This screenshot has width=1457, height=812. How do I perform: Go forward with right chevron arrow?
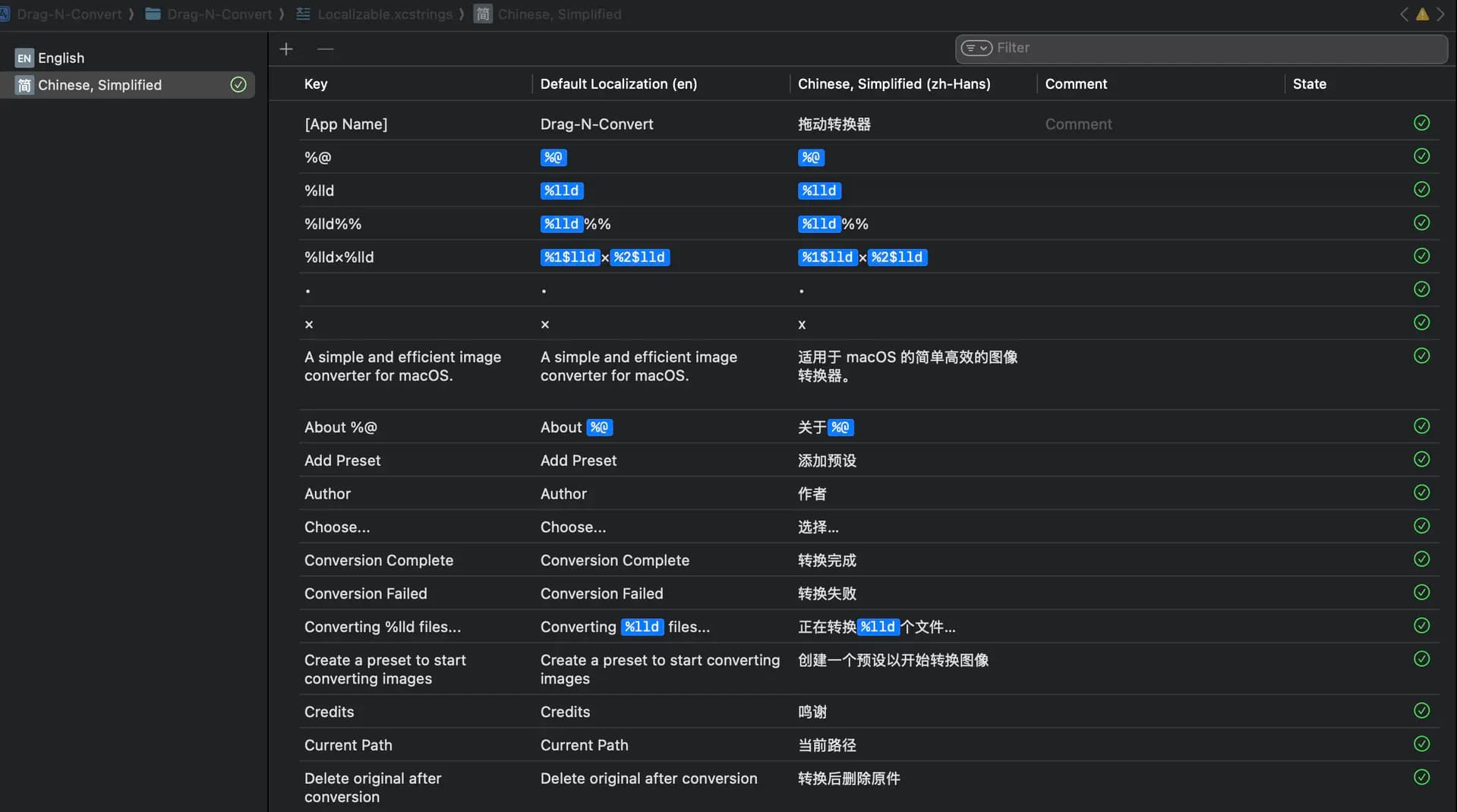[x=1440, y=14]
